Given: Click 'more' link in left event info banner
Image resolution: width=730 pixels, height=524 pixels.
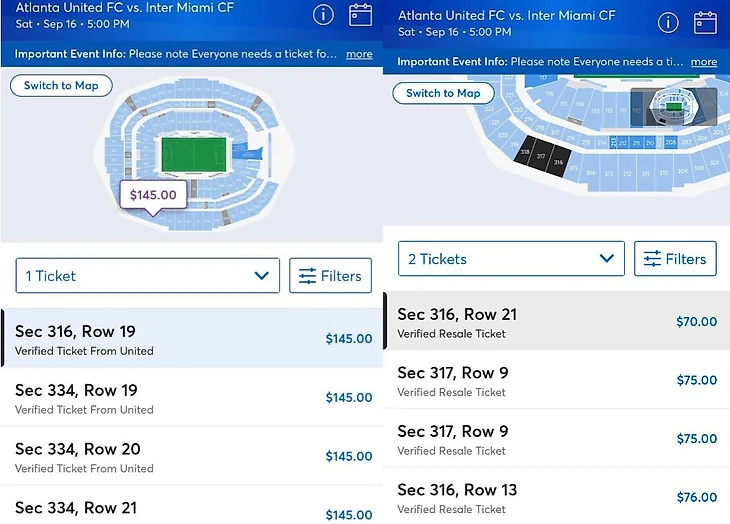Looking at the screenshot, I should click(x=359, y=54).
